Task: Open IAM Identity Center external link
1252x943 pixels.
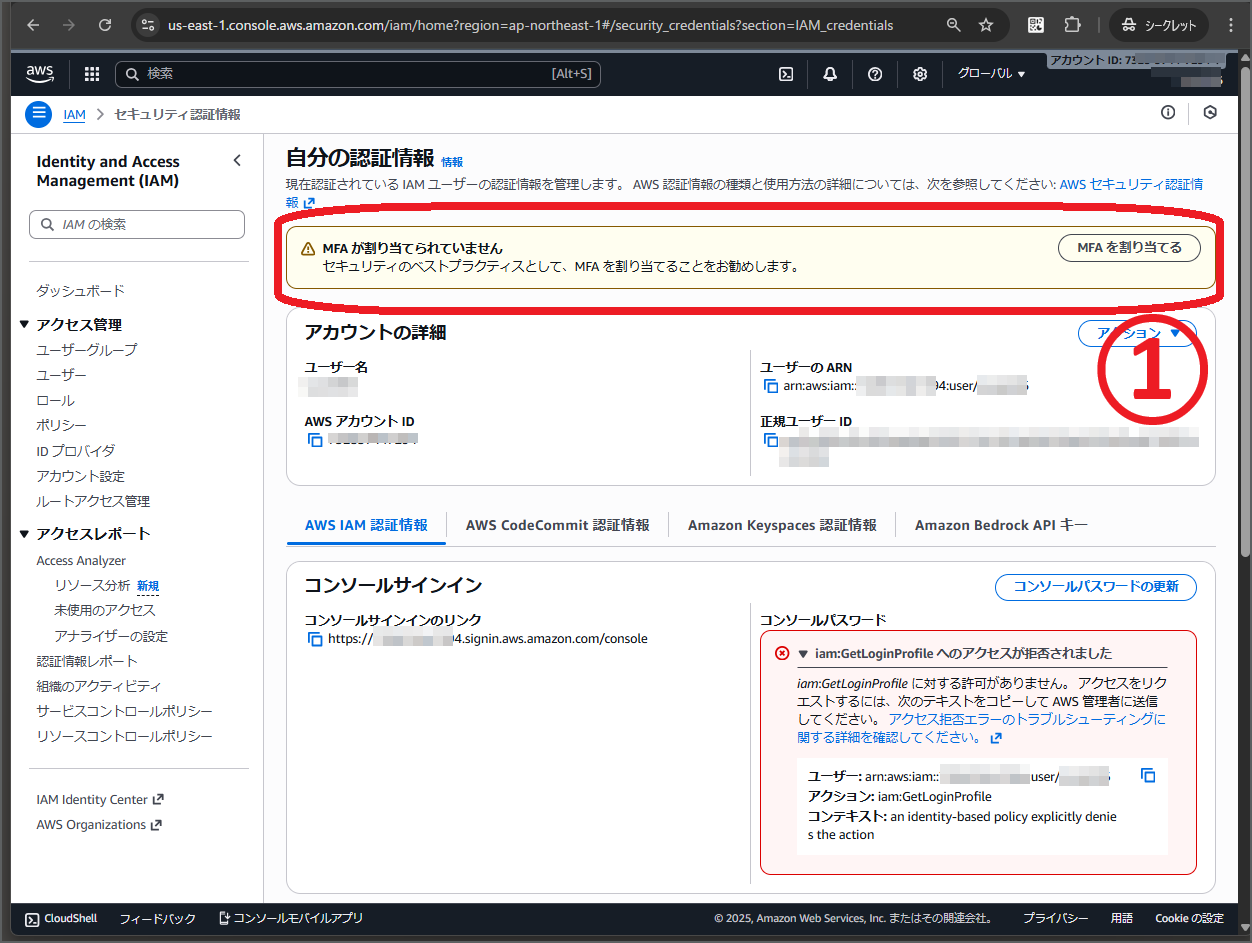Action: pyautogui.click(x=100, y=799)
